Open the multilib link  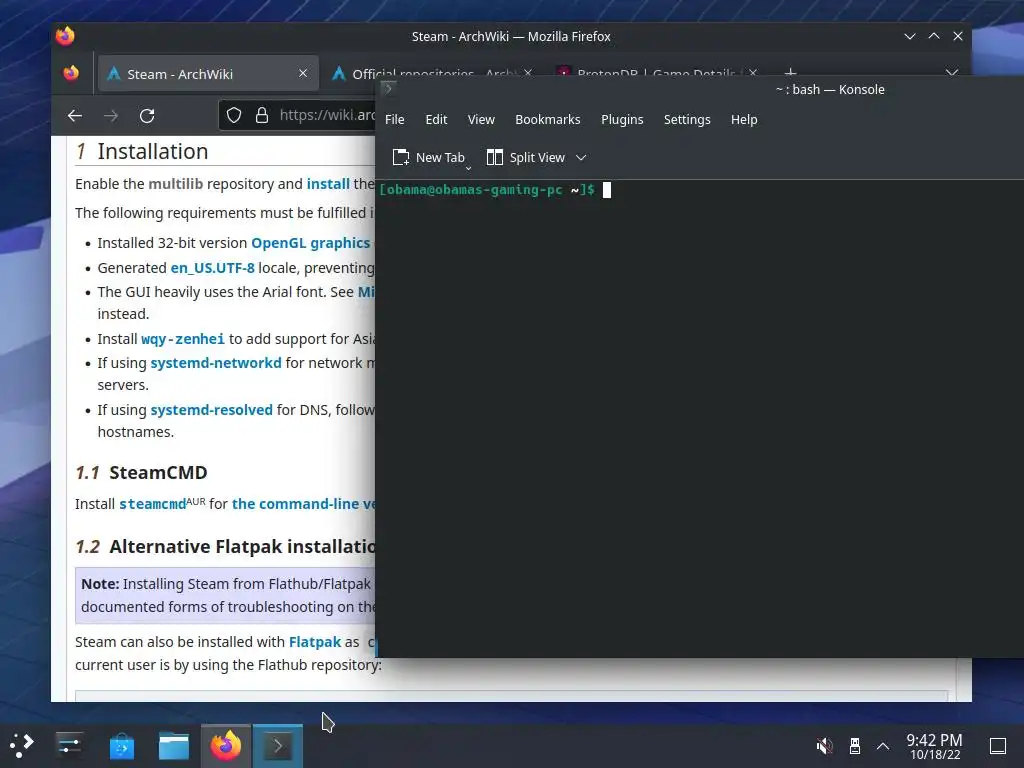pos(176,184)
